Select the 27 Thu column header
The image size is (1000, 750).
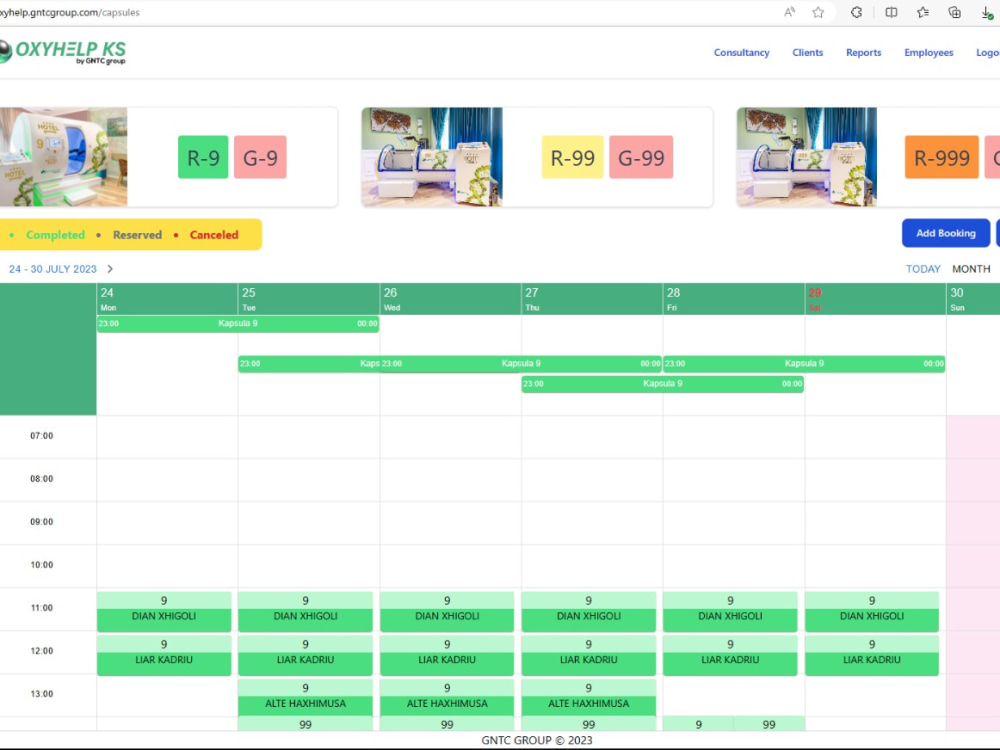[x=592, y=299]
